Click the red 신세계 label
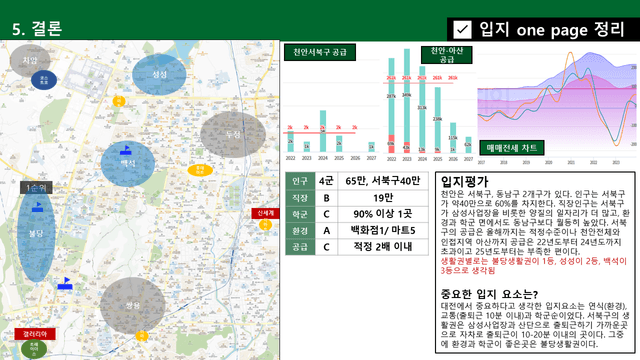 coord(265,213)
